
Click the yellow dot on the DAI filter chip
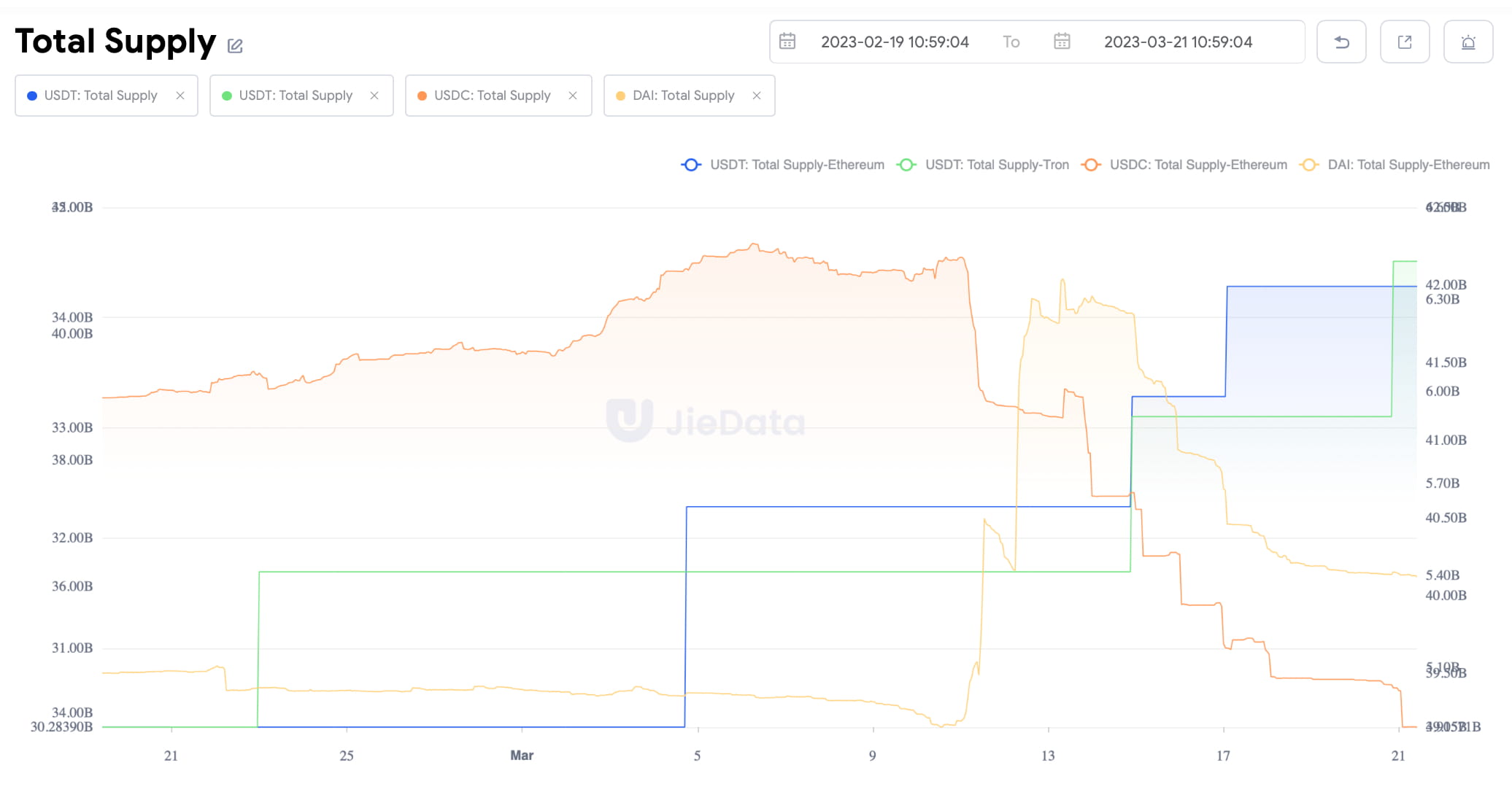point(620,95)
